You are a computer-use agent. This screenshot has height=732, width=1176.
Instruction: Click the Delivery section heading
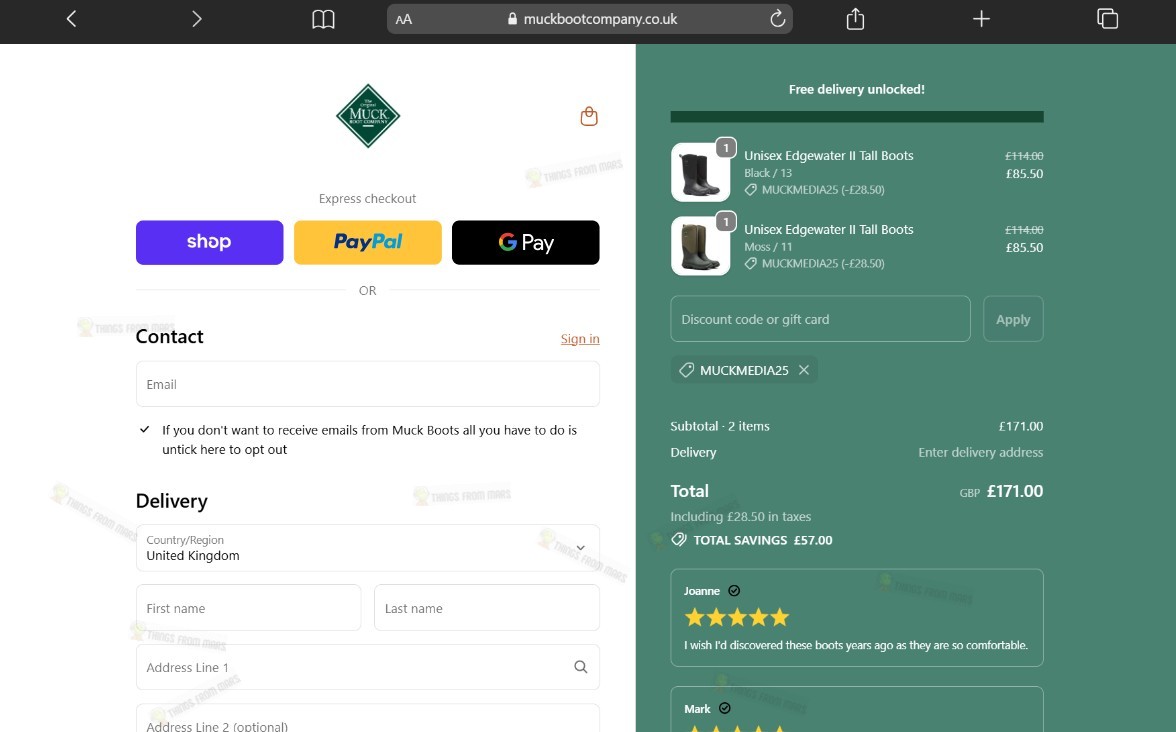[172, 501]
